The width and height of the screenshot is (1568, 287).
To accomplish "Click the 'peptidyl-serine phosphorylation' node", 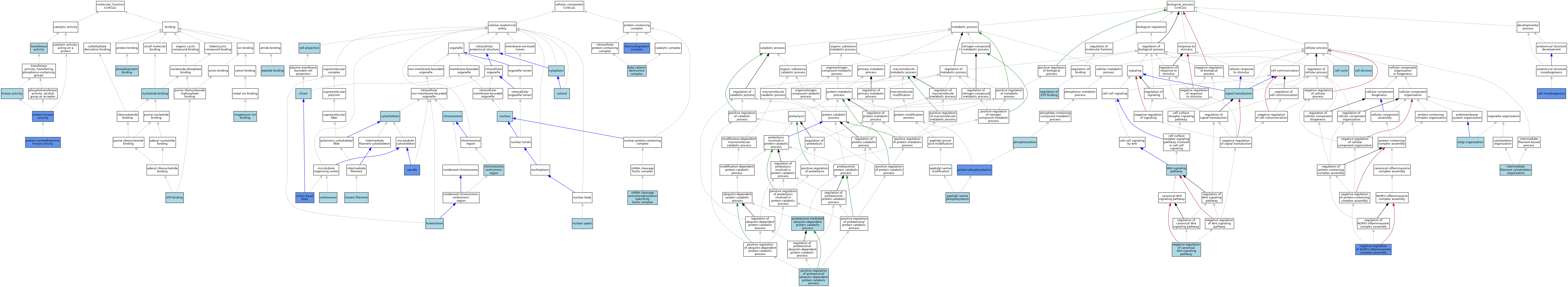I will (x=957, y=198).
